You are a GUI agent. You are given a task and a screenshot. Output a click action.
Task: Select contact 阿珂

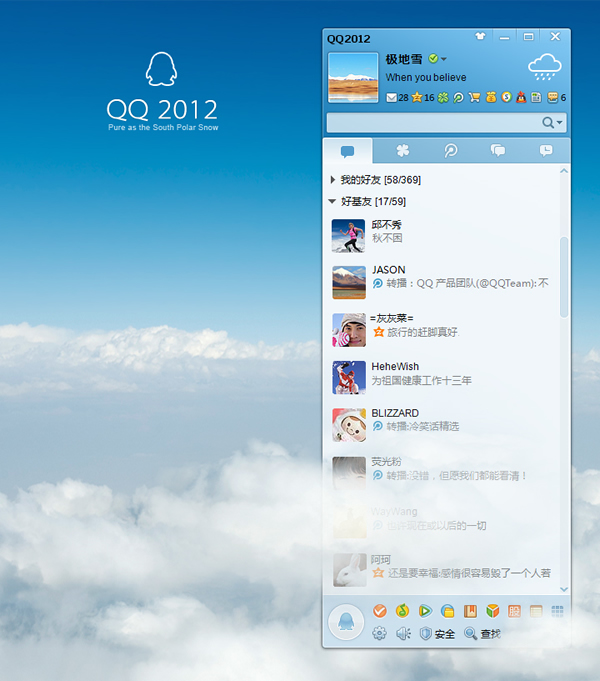(442, 569)
